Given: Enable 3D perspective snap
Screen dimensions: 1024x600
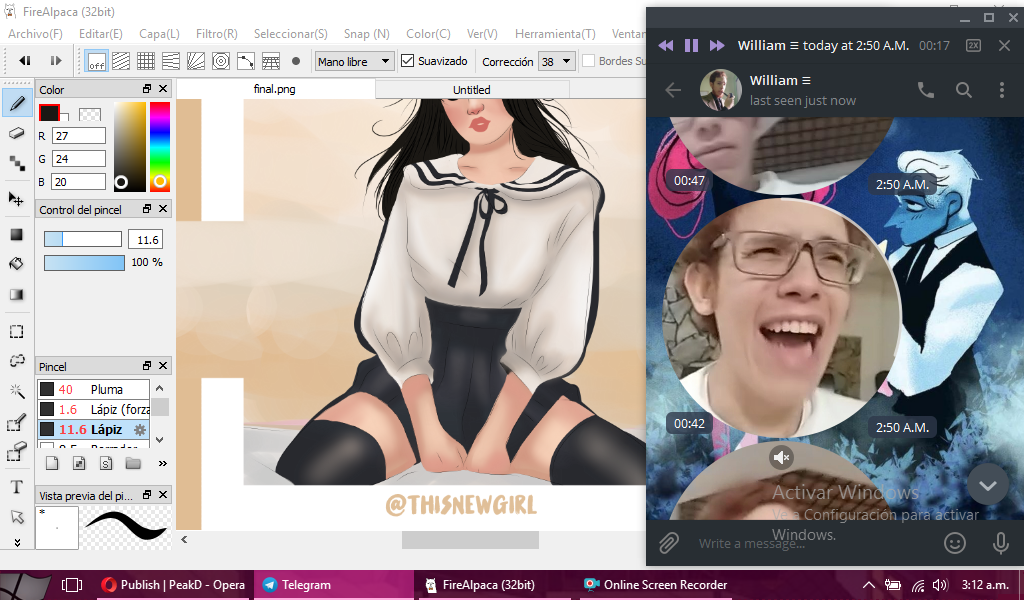Looking at the screenshot, I should pyautogui.click(x=270, y=61).
